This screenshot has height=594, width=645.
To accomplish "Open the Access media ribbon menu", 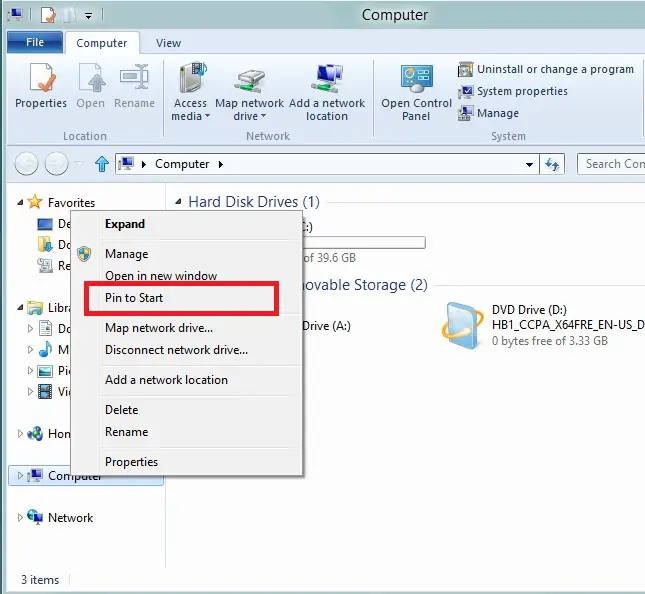I will click(190, 92).
